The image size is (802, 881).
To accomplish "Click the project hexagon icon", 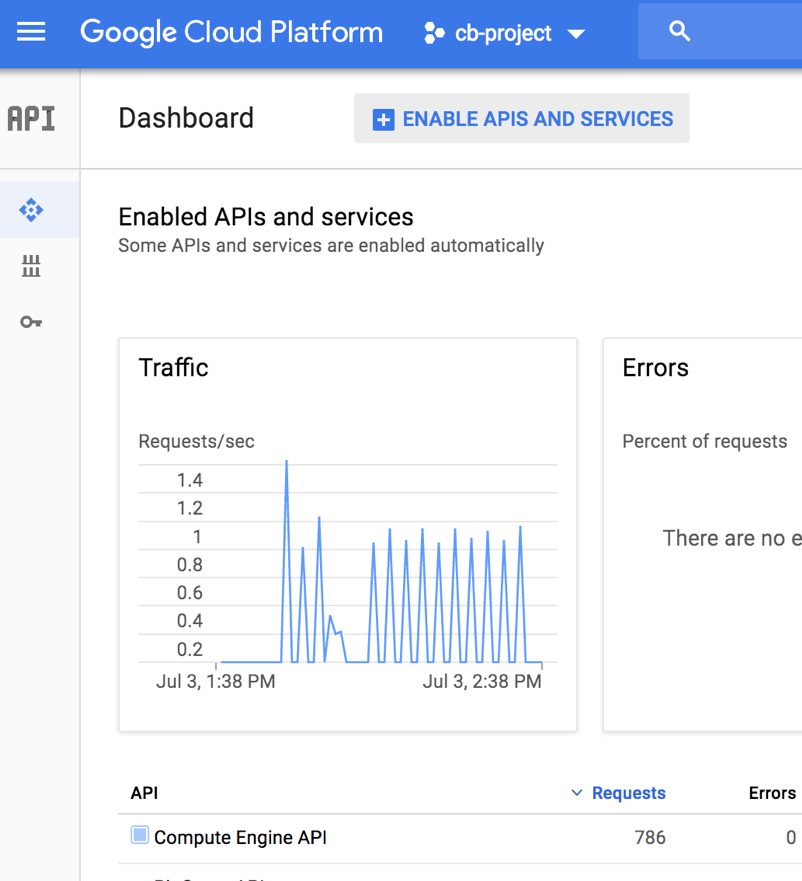I will click(434, 33).
